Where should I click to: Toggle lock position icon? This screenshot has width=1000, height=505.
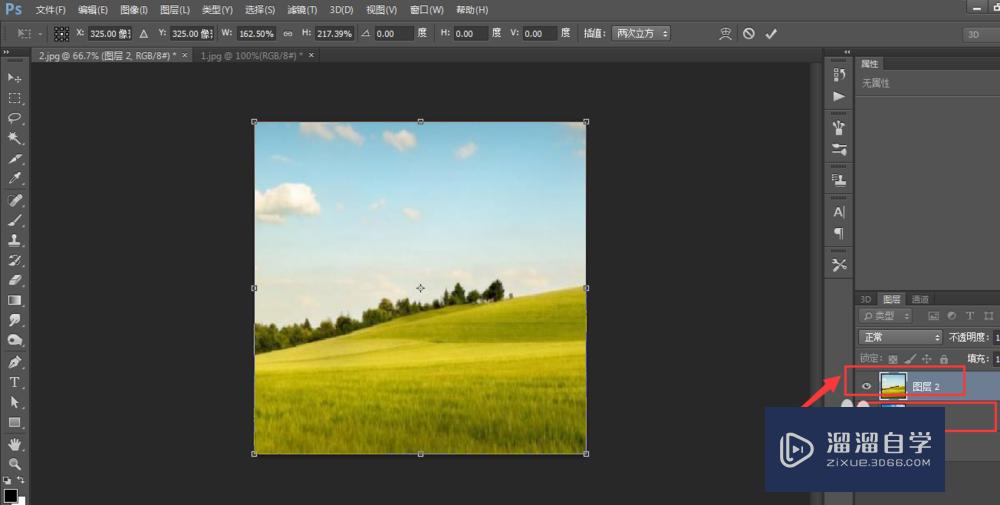927,359
